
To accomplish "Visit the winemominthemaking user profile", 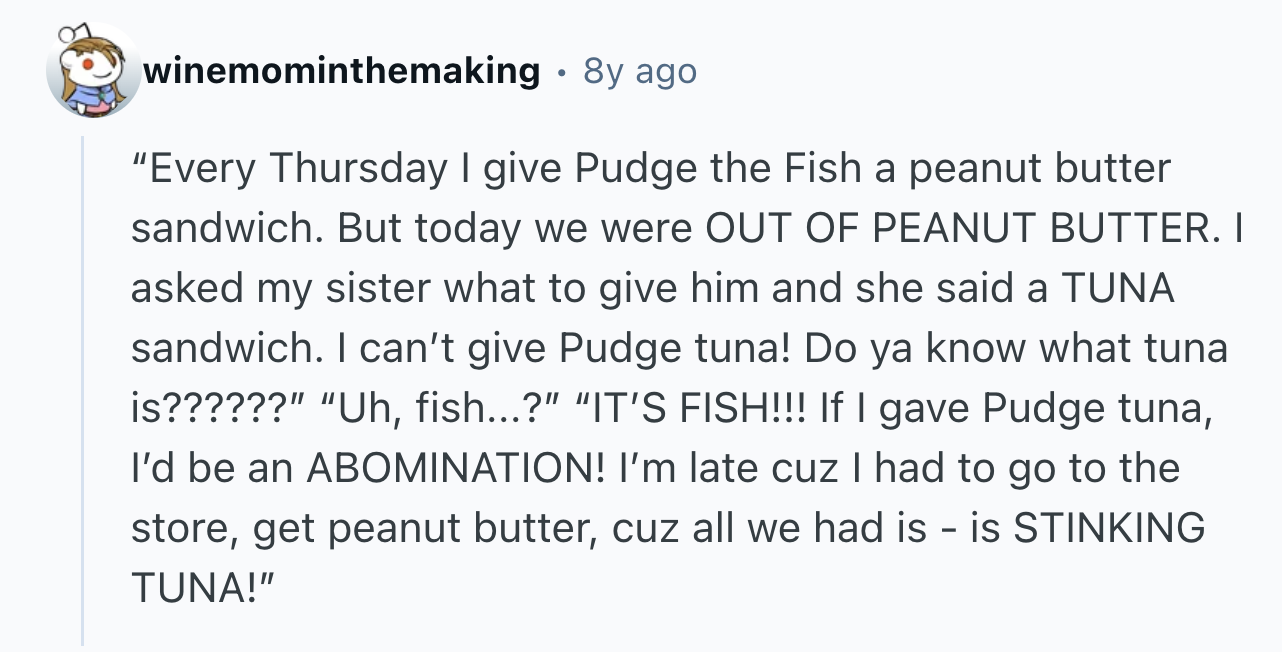I will (341, 71).
